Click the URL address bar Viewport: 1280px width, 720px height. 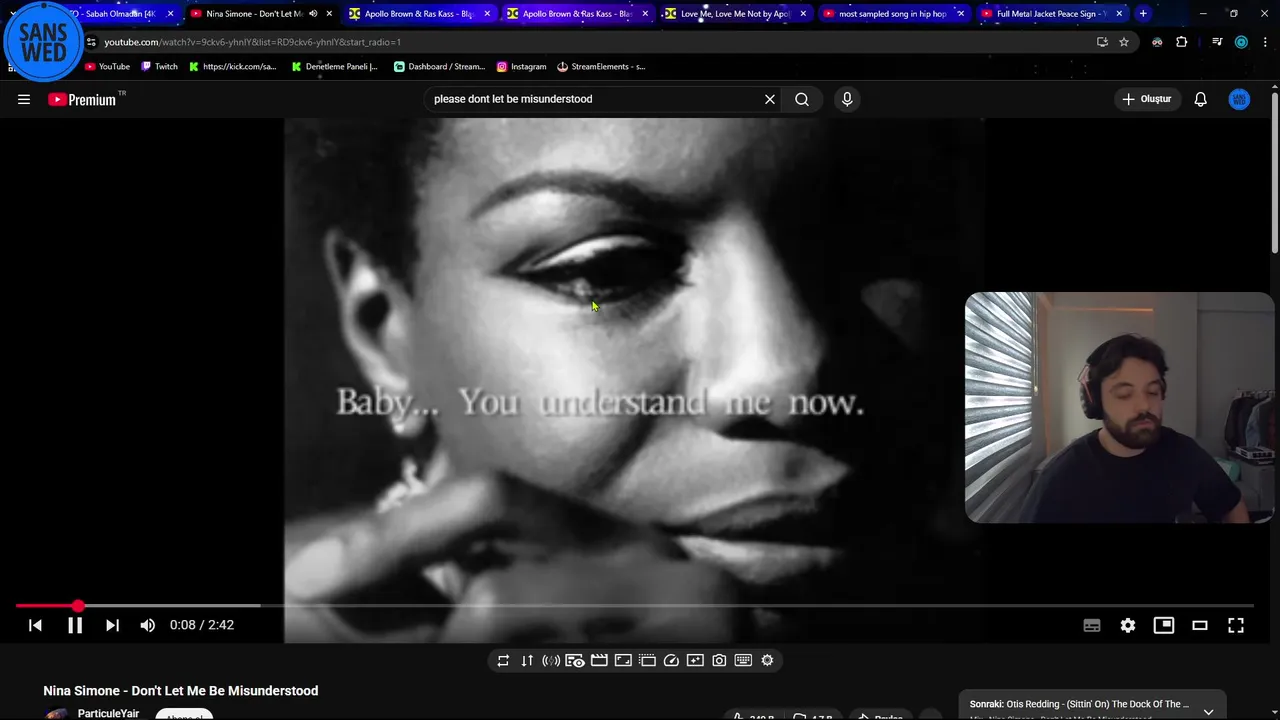(x=590, y=42)
